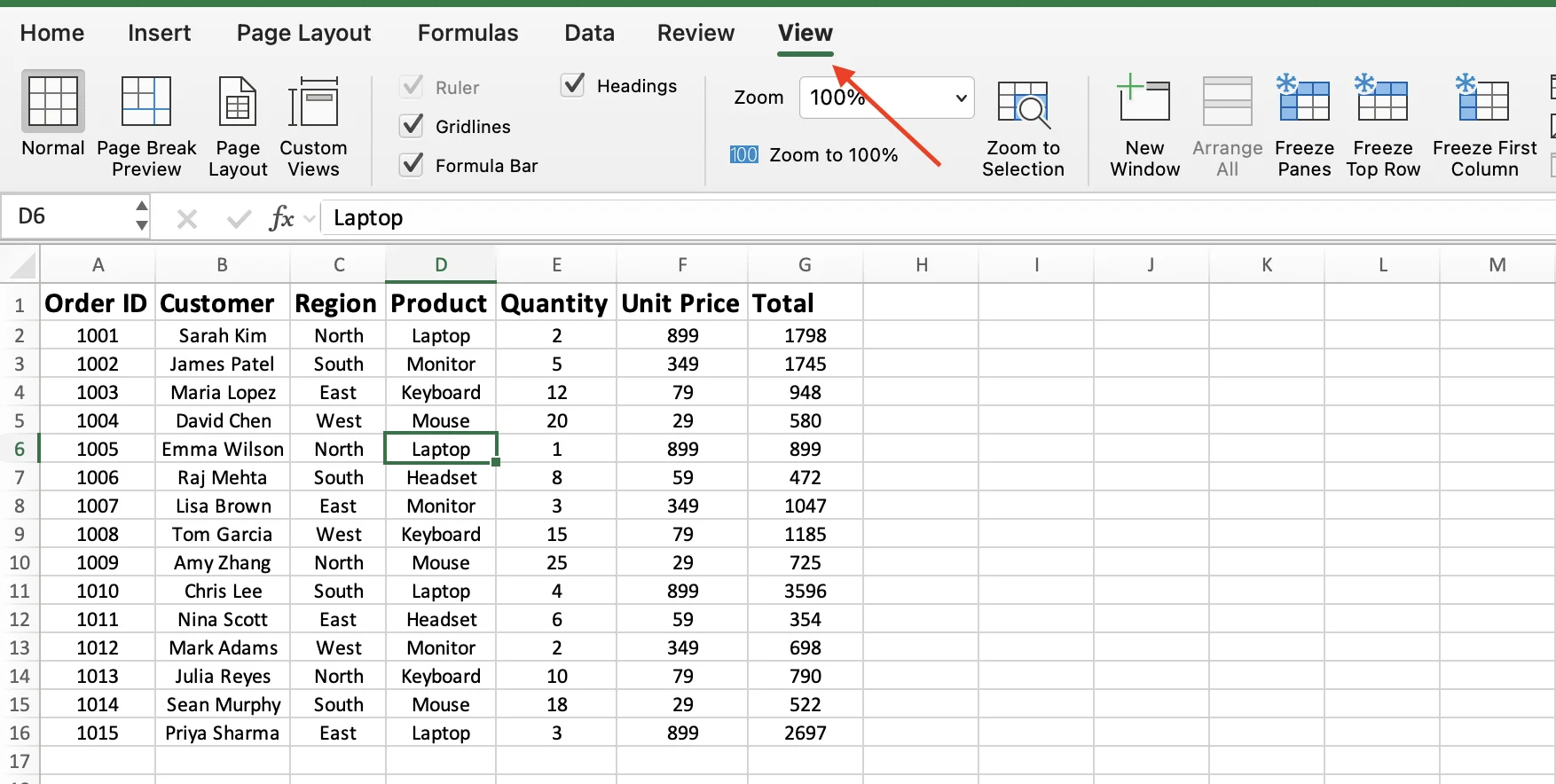
Task: Open the Insert tab
Action: 160,33
